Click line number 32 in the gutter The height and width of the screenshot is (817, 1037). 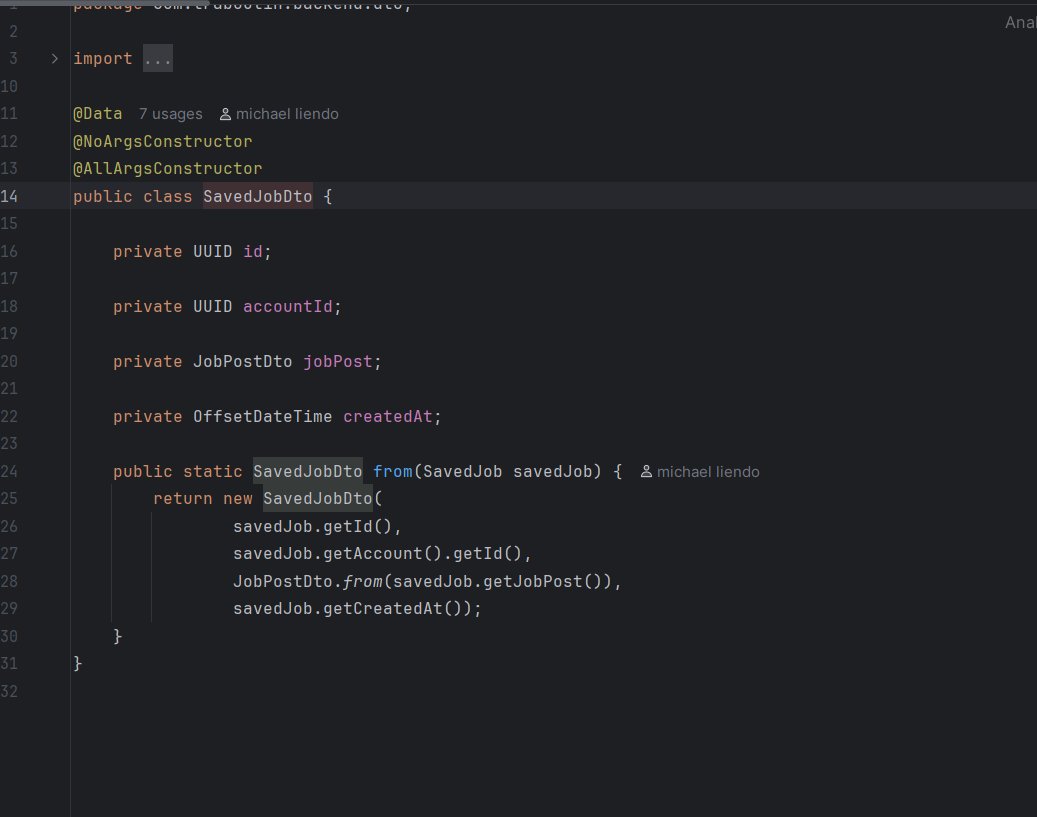click(x=9, y=691)
